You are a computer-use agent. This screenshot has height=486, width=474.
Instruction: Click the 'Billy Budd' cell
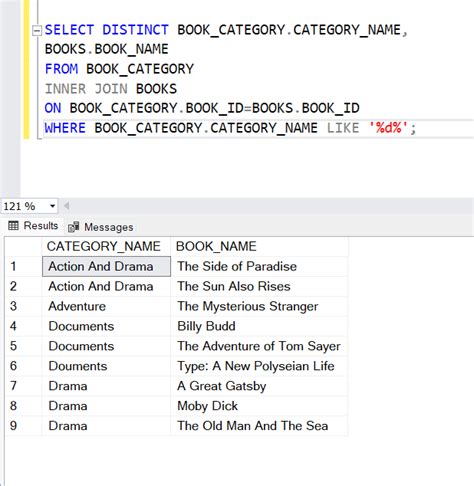pyautogui.click(x=259, y=326)
